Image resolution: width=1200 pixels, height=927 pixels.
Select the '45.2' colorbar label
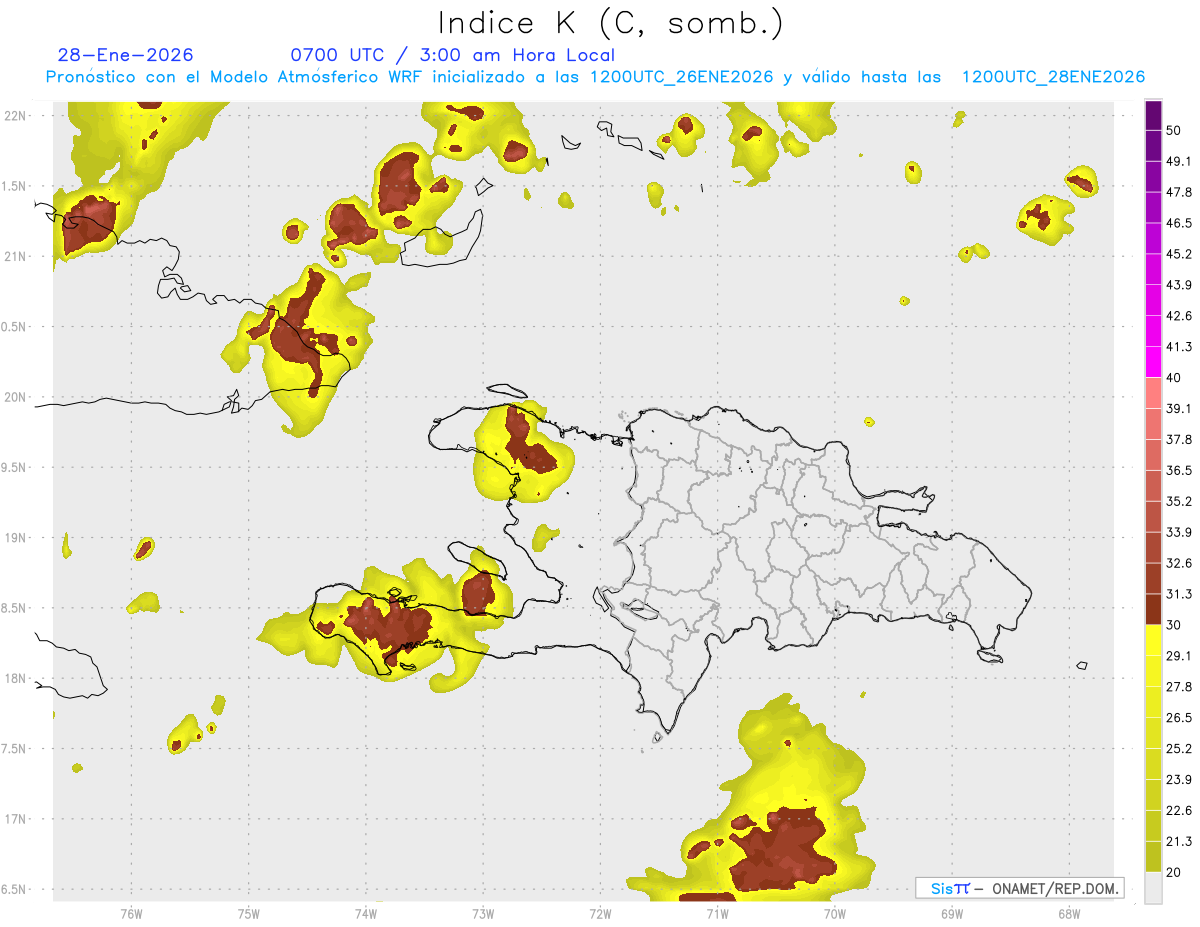click(1179, 254)
